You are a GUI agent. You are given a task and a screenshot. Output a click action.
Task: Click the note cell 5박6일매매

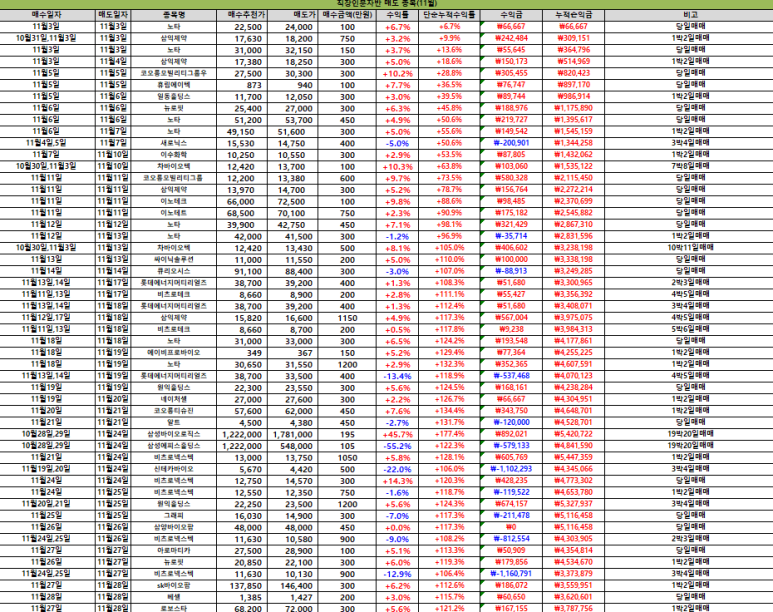[x=690, y=329]
